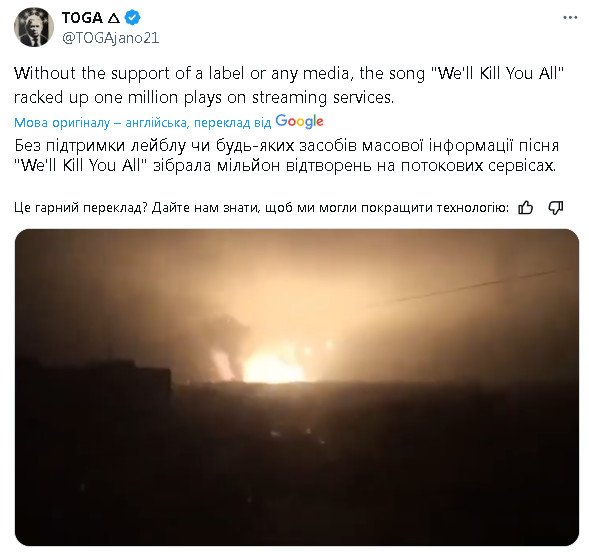Open TOGA's profile avatar picture
Screen dimensions: 589x552
pos(33,27)
